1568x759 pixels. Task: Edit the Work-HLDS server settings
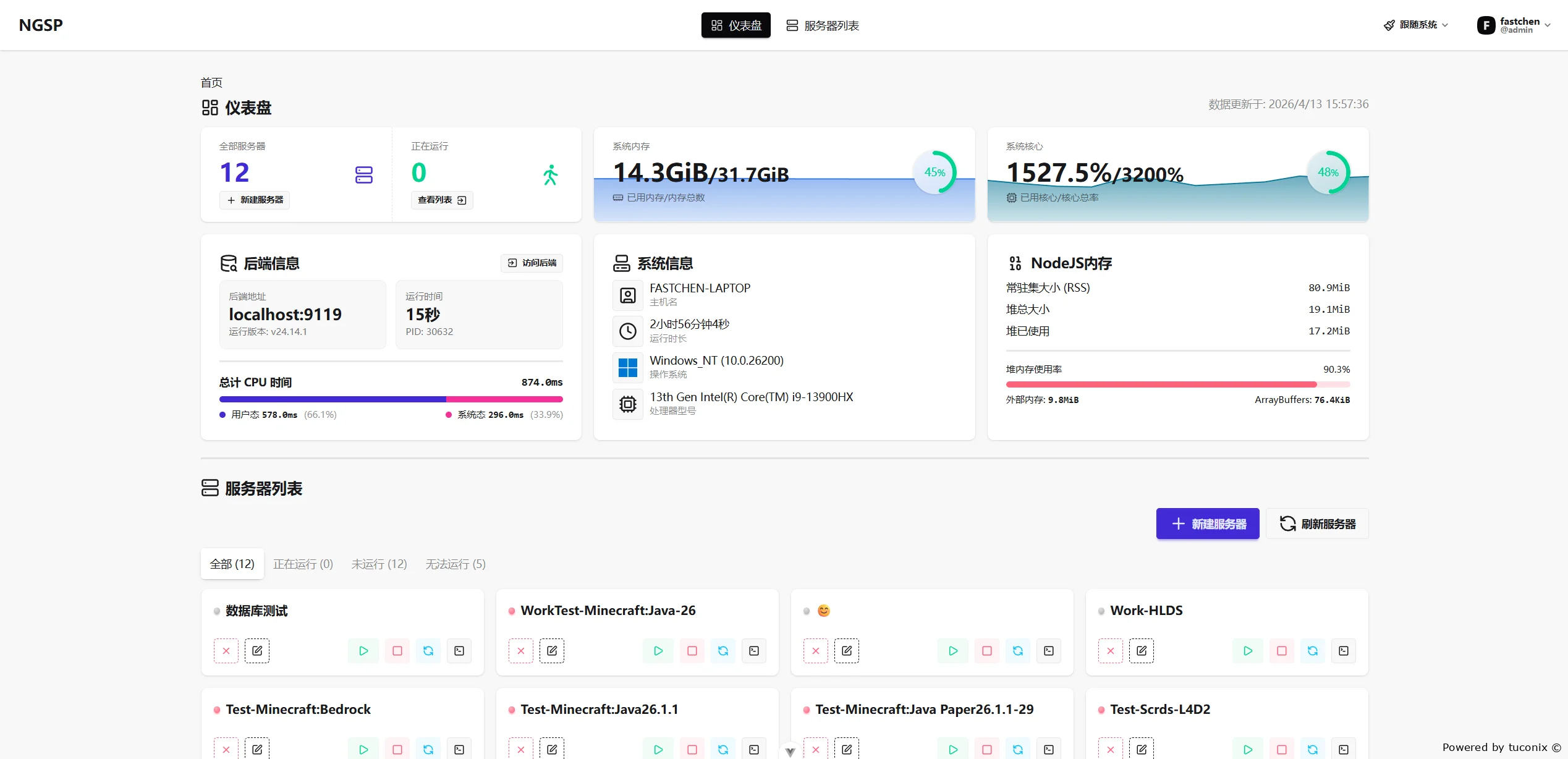click(x=1141, y=651)
